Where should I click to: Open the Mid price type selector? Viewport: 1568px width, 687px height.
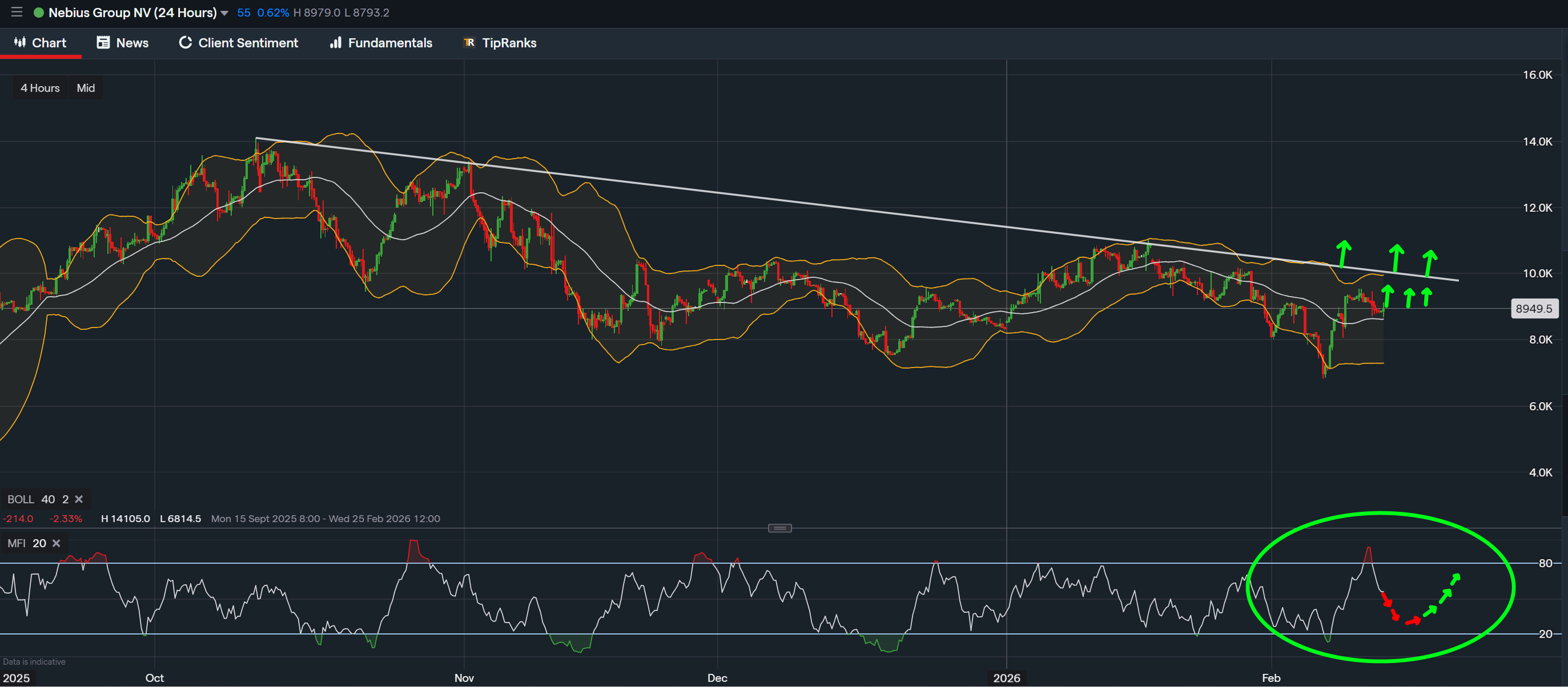(x=86, y=88)
